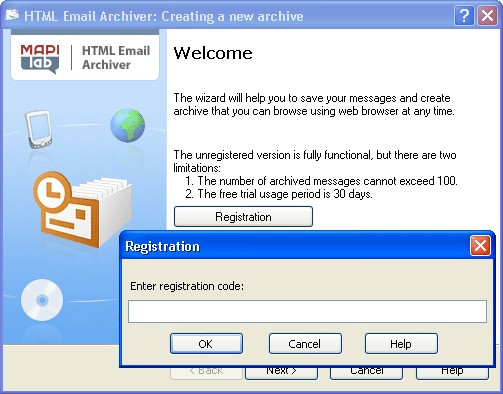Screen dimensions: 503x394
Task: Focus the registration code input field
Action: (307, 311)
